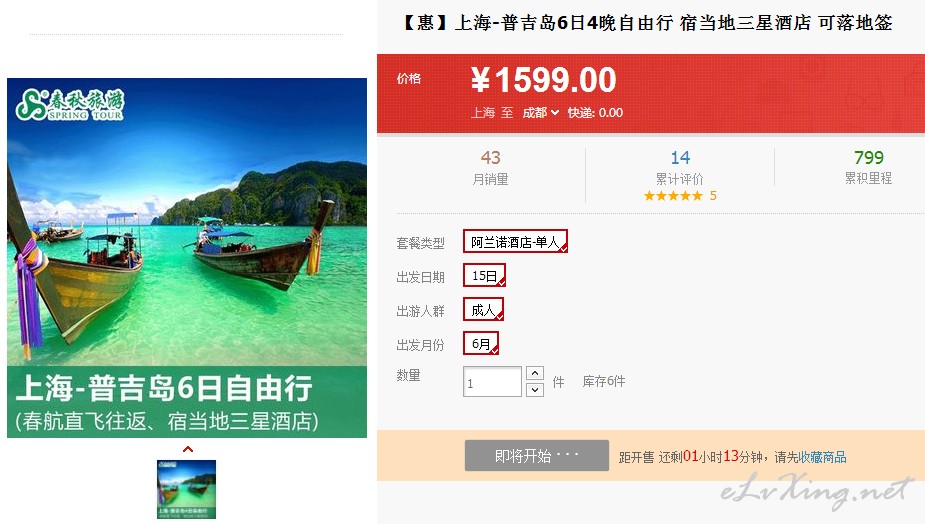The width and height of the screenshot is (925, 524).
Task: Click the 累积里程 value 799
Action: click(x=868, y=158)
